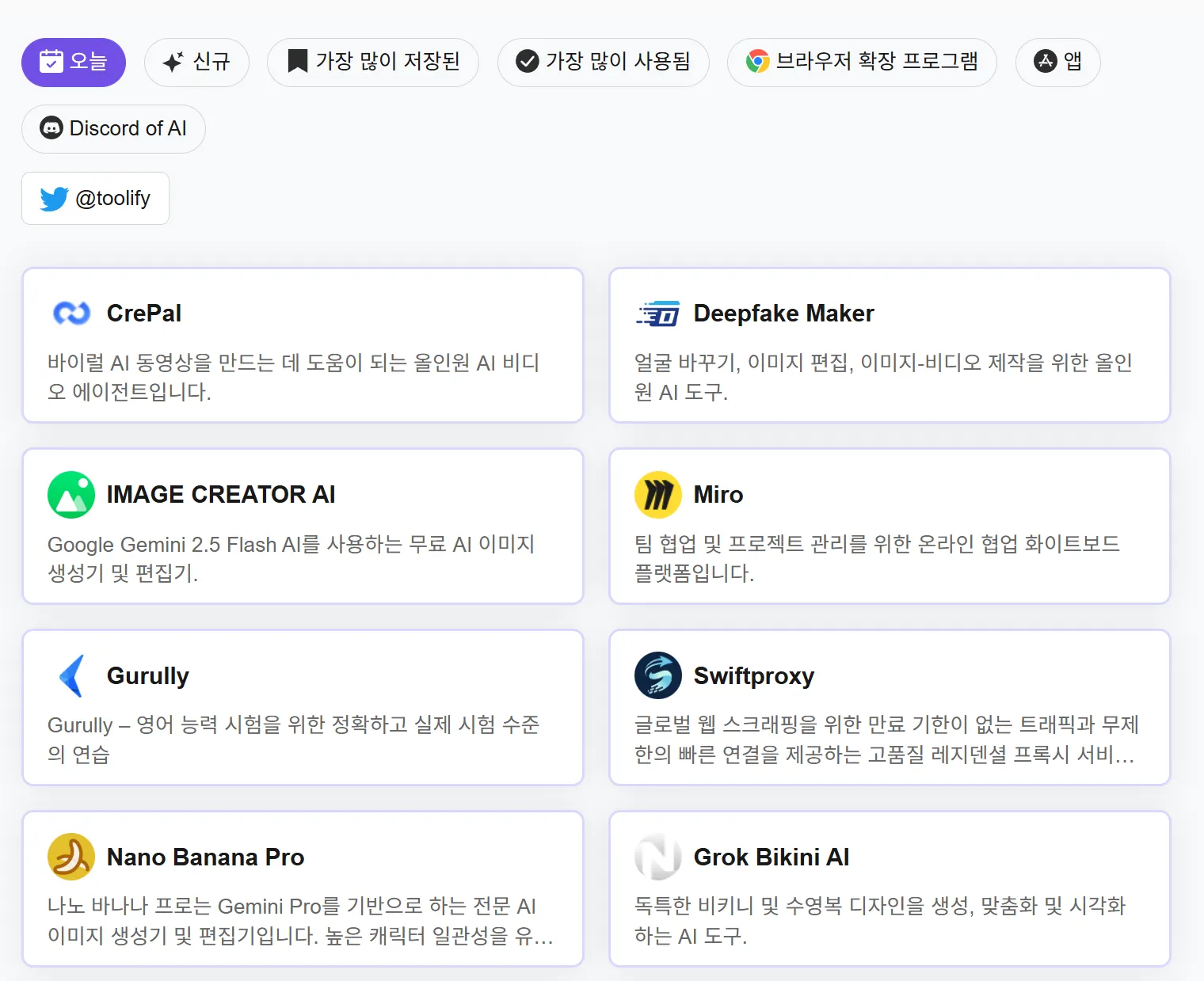
Task: Click the blue Gurully arrow logo
Action: pos(71,676)
